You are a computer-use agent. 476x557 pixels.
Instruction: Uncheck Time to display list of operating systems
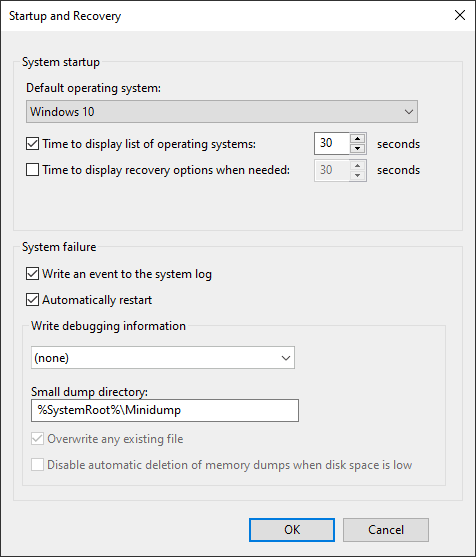[32, 144]
